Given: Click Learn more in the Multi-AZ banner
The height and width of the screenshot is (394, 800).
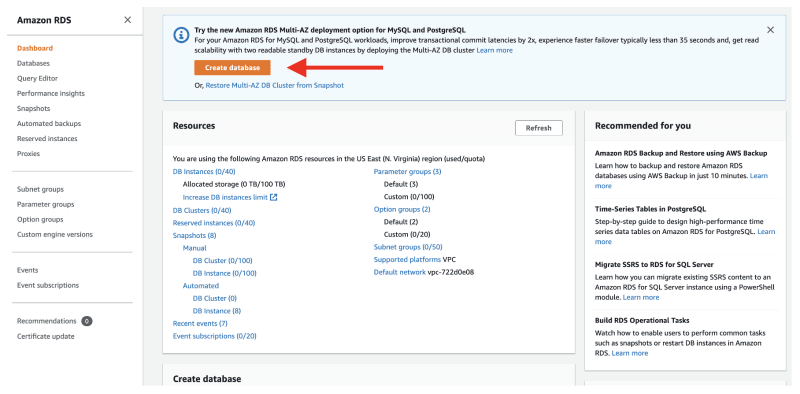Looking at the screenshot, I should coord(494,51).
